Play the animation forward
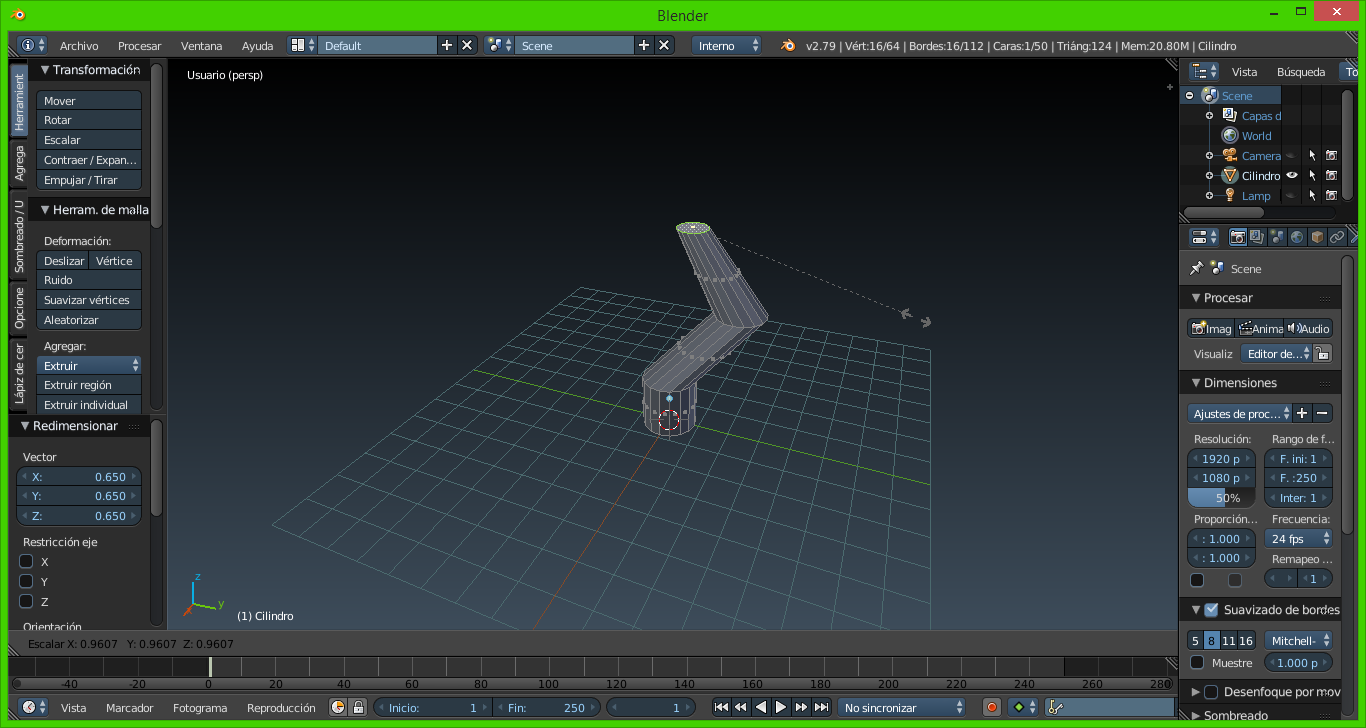Image resolution: width=1366 pixels, height=728 pixels. click(x=781, y=707)
